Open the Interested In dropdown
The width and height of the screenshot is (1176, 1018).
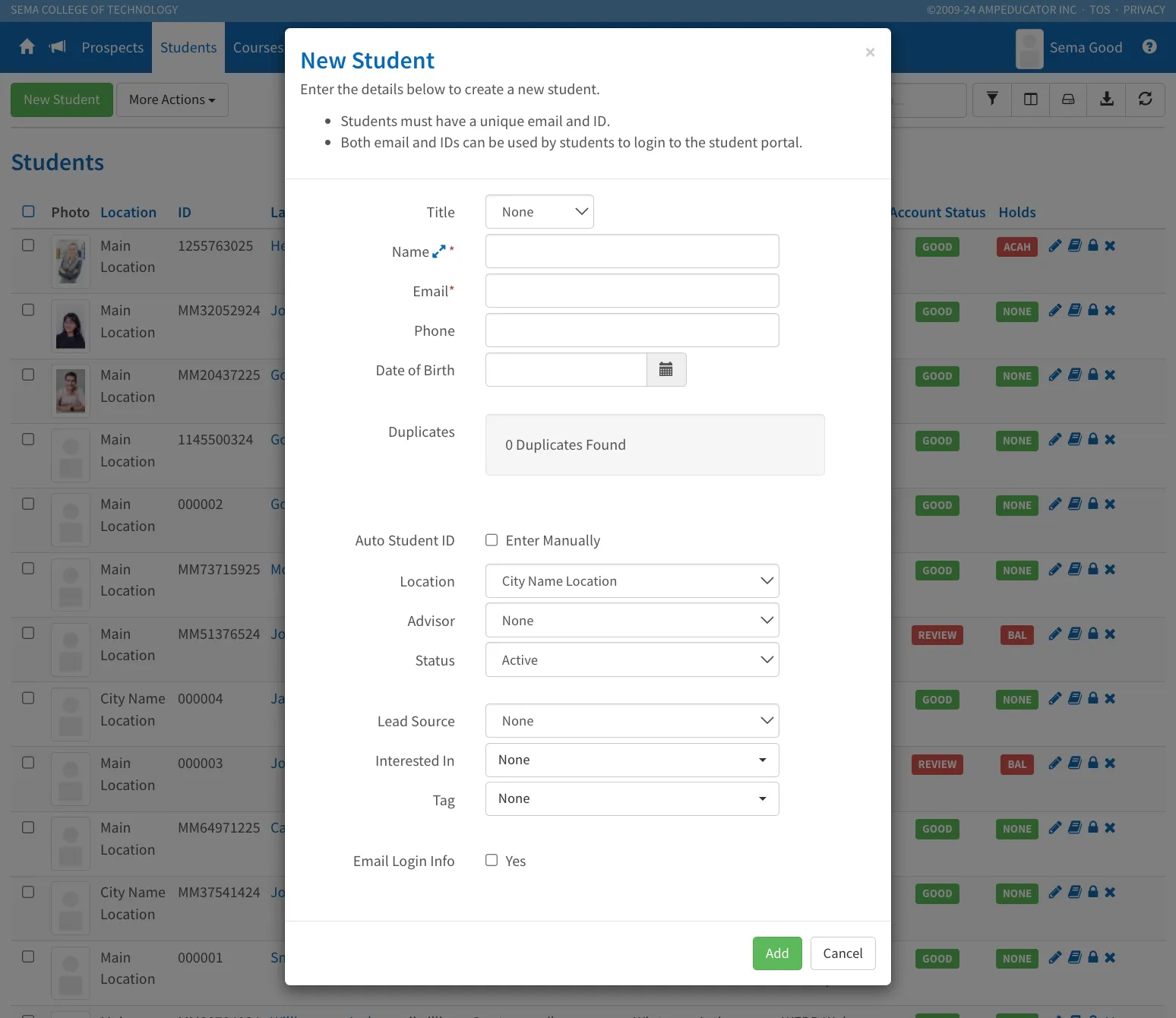[632, 760]
